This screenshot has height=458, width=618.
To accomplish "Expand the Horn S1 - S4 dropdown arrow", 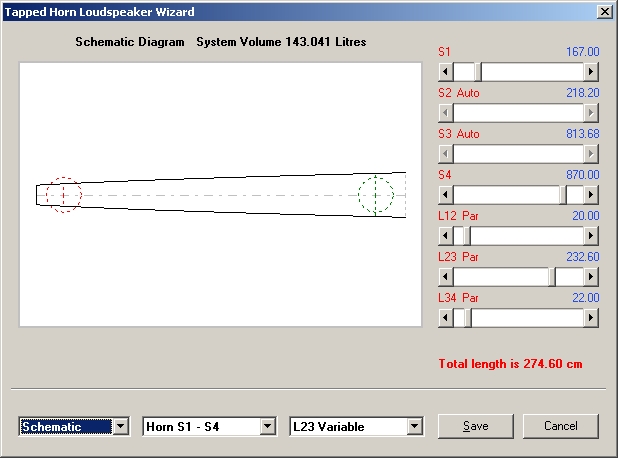I will tap(268, 426).
